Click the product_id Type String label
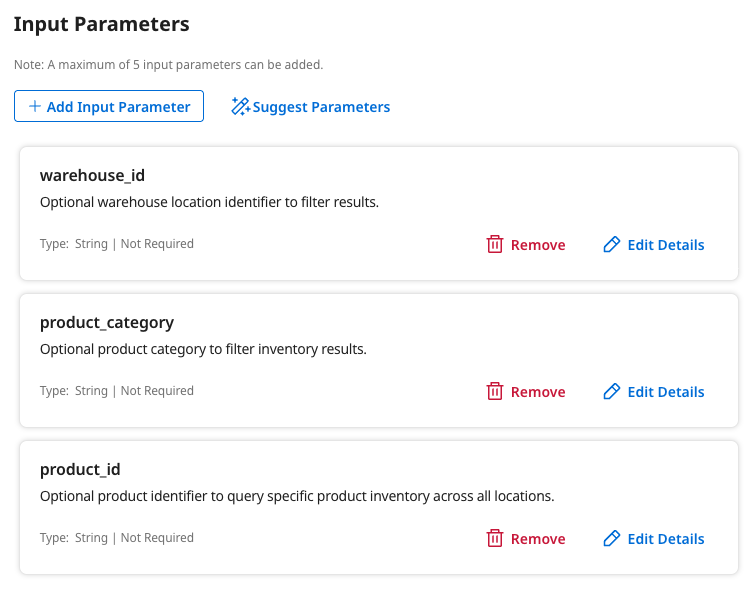 [x=116, y=538]
